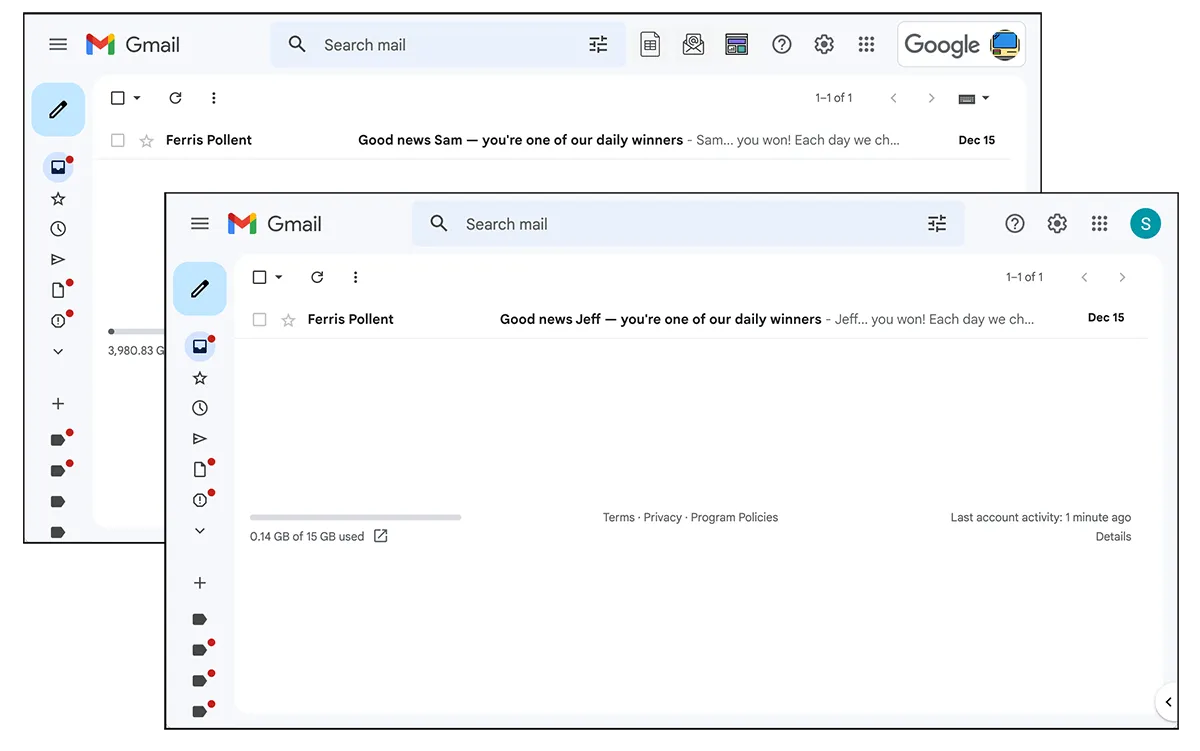Compose new mail in Sam's Gmail window
This screenshot has width=1200, height=751.
58,109
